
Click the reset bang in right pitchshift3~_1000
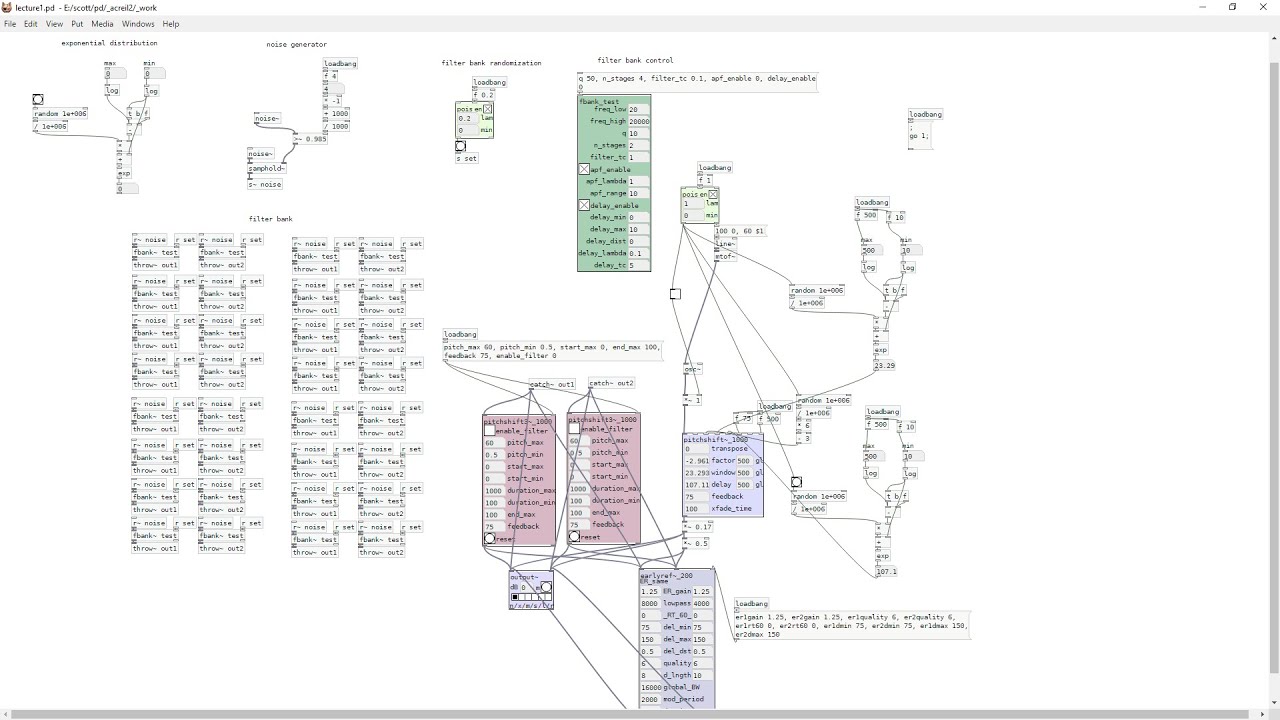click(x=574, y=537)
